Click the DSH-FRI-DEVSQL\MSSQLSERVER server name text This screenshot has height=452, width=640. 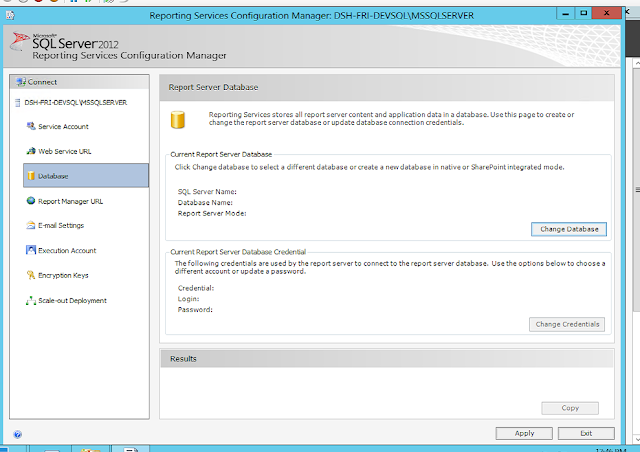tap(76, 102)
